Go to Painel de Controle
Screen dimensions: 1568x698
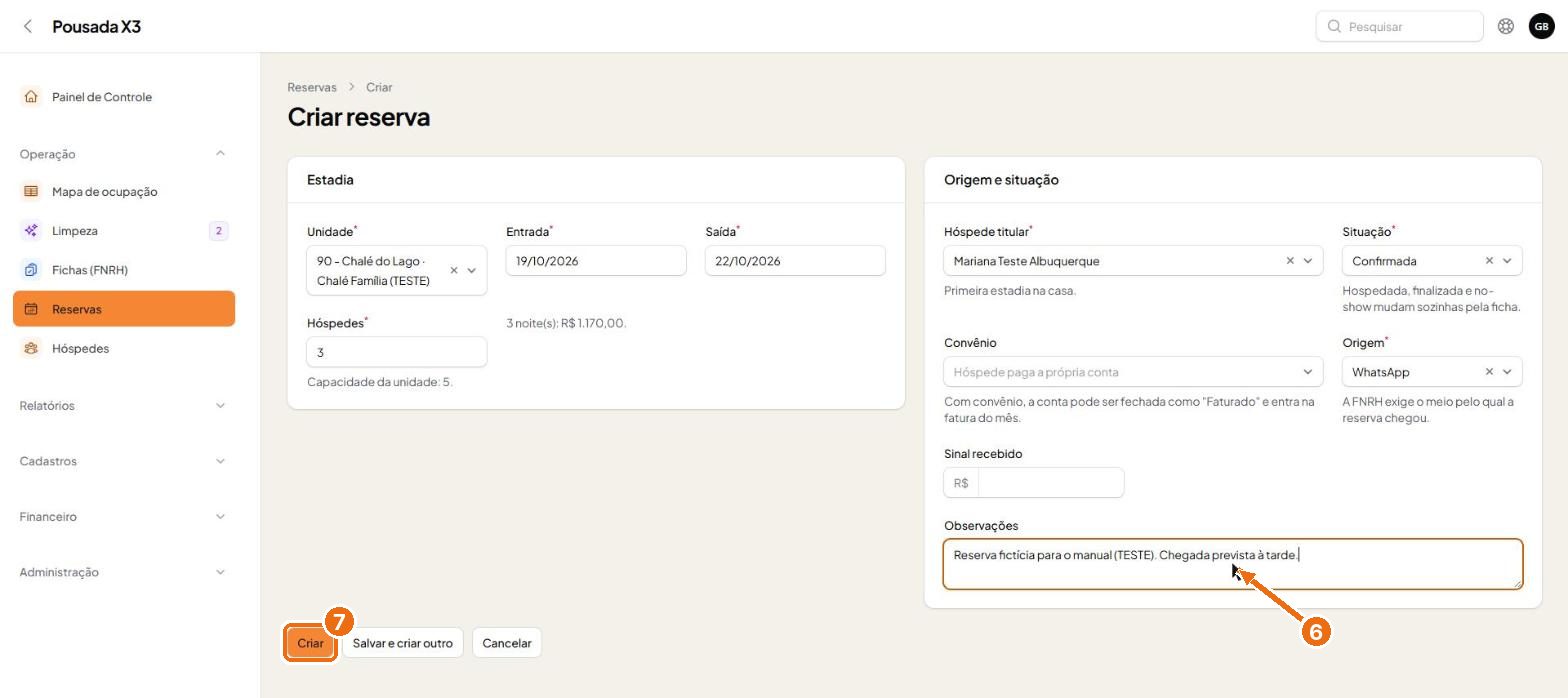pyautogui.click(x=124, y=97)
